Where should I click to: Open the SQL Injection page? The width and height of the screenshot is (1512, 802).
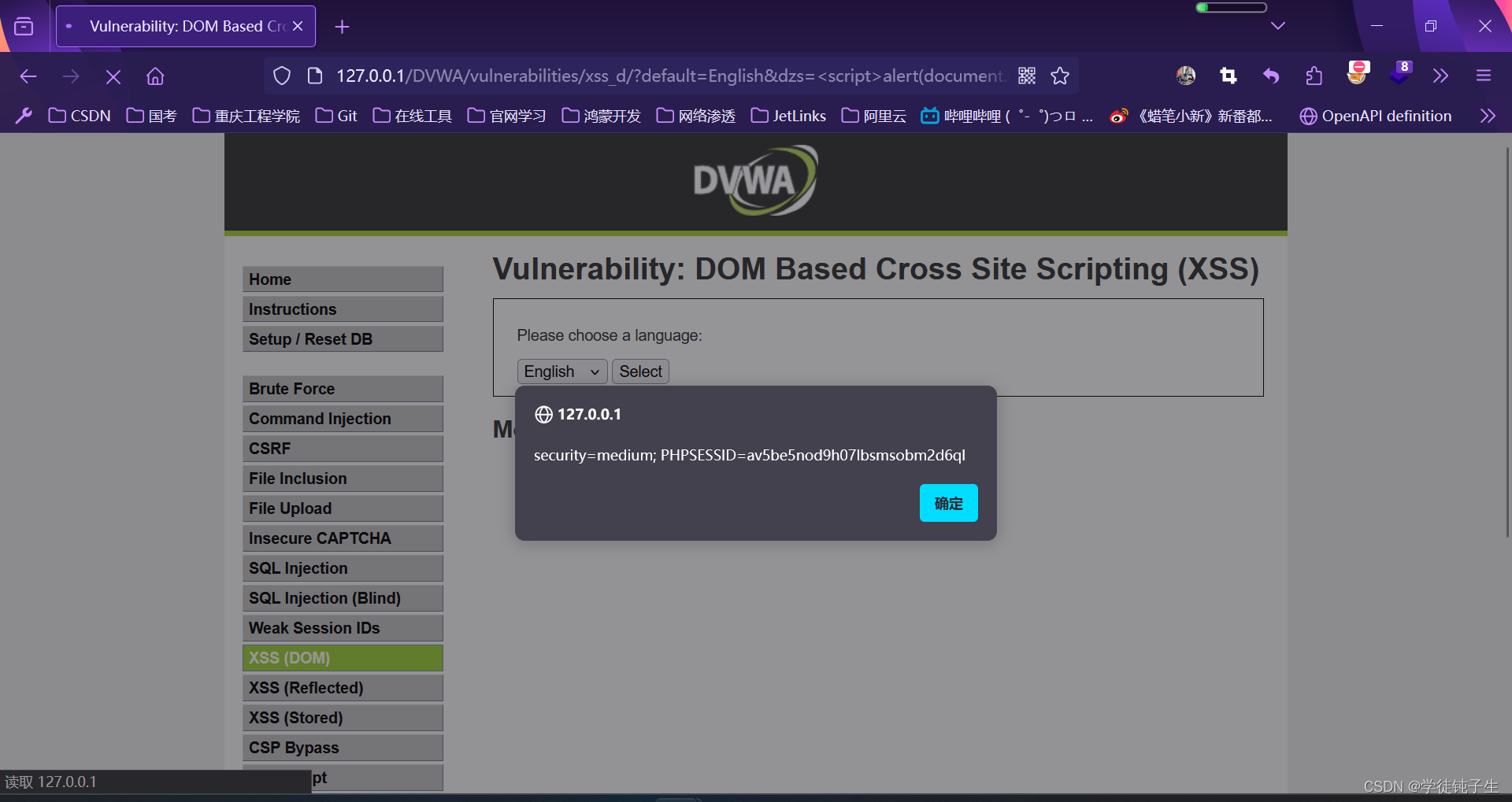pos(343,568)
